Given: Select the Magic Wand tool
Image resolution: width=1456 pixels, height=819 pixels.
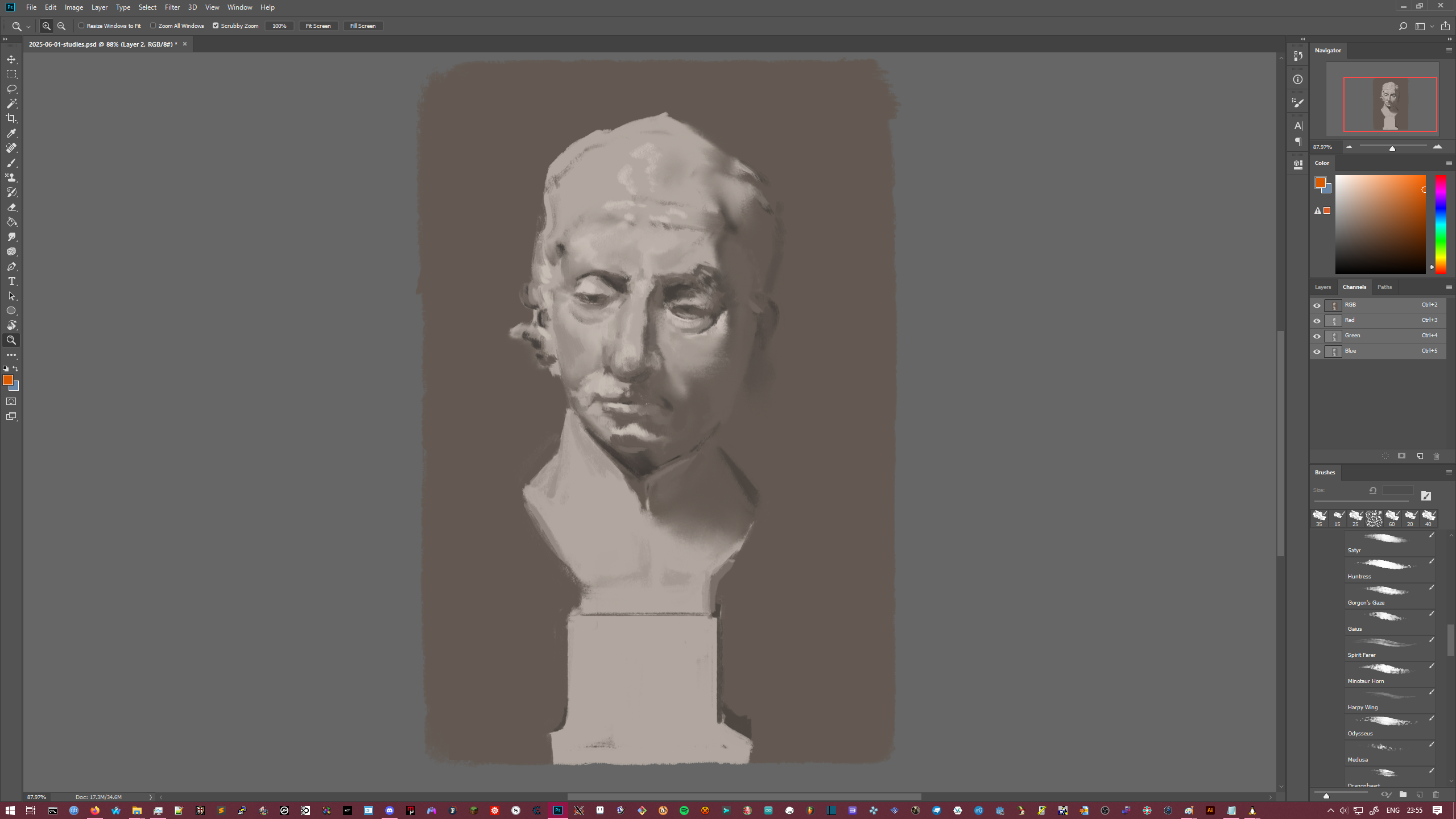Looking at the screenshot, I should click(x=11, y=104).
